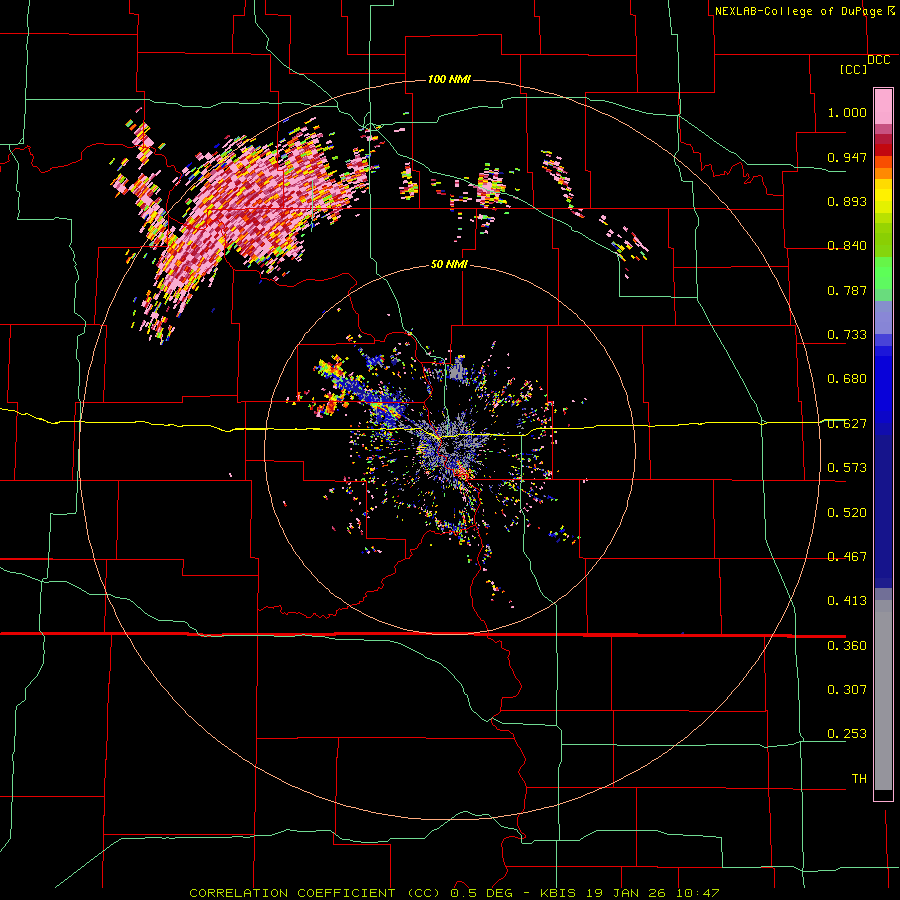The image size is (900, 900).
Task: Click the Correlation Coefficient KBIS caption
Action: [454, 893]
